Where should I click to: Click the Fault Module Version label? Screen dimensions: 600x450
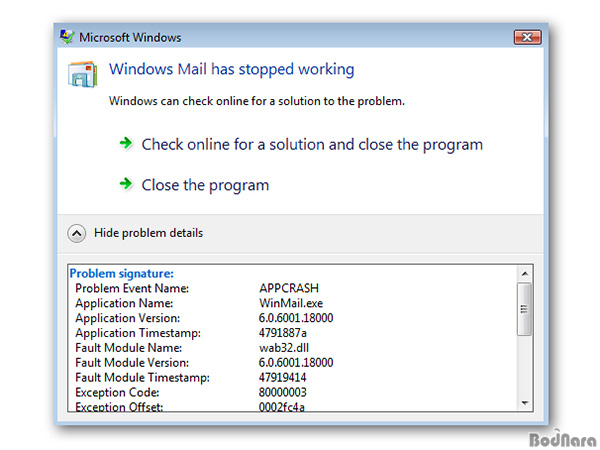pos(132,363)
